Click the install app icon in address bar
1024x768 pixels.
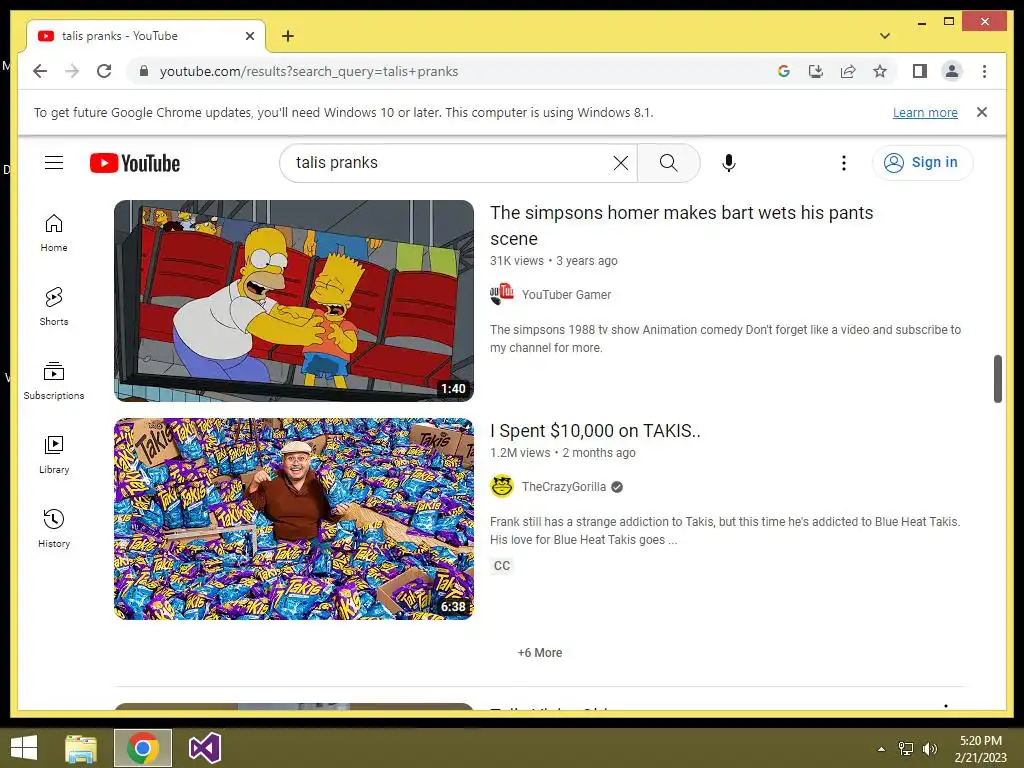[816, 71]
